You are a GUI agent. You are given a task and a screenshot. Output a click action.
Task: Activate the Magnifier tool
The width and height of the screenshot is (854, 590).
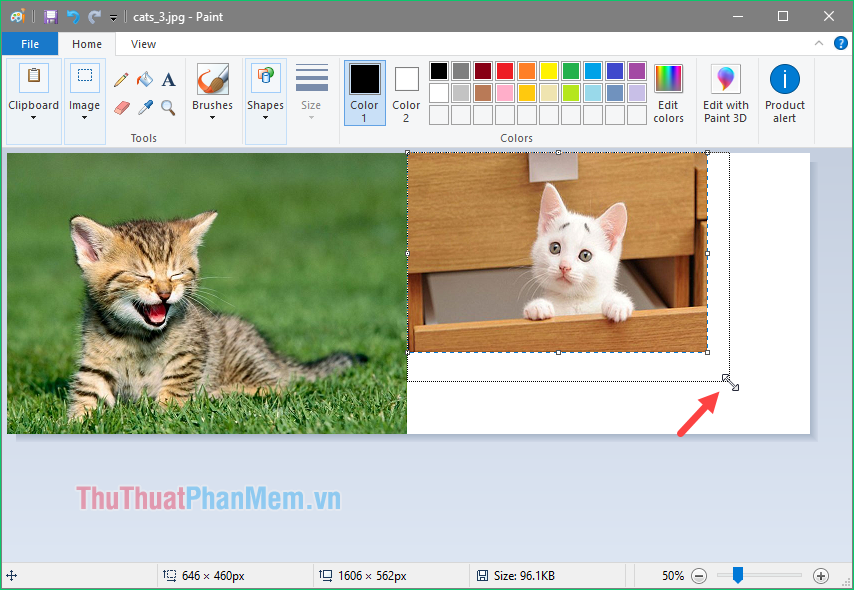pos(168,108)
